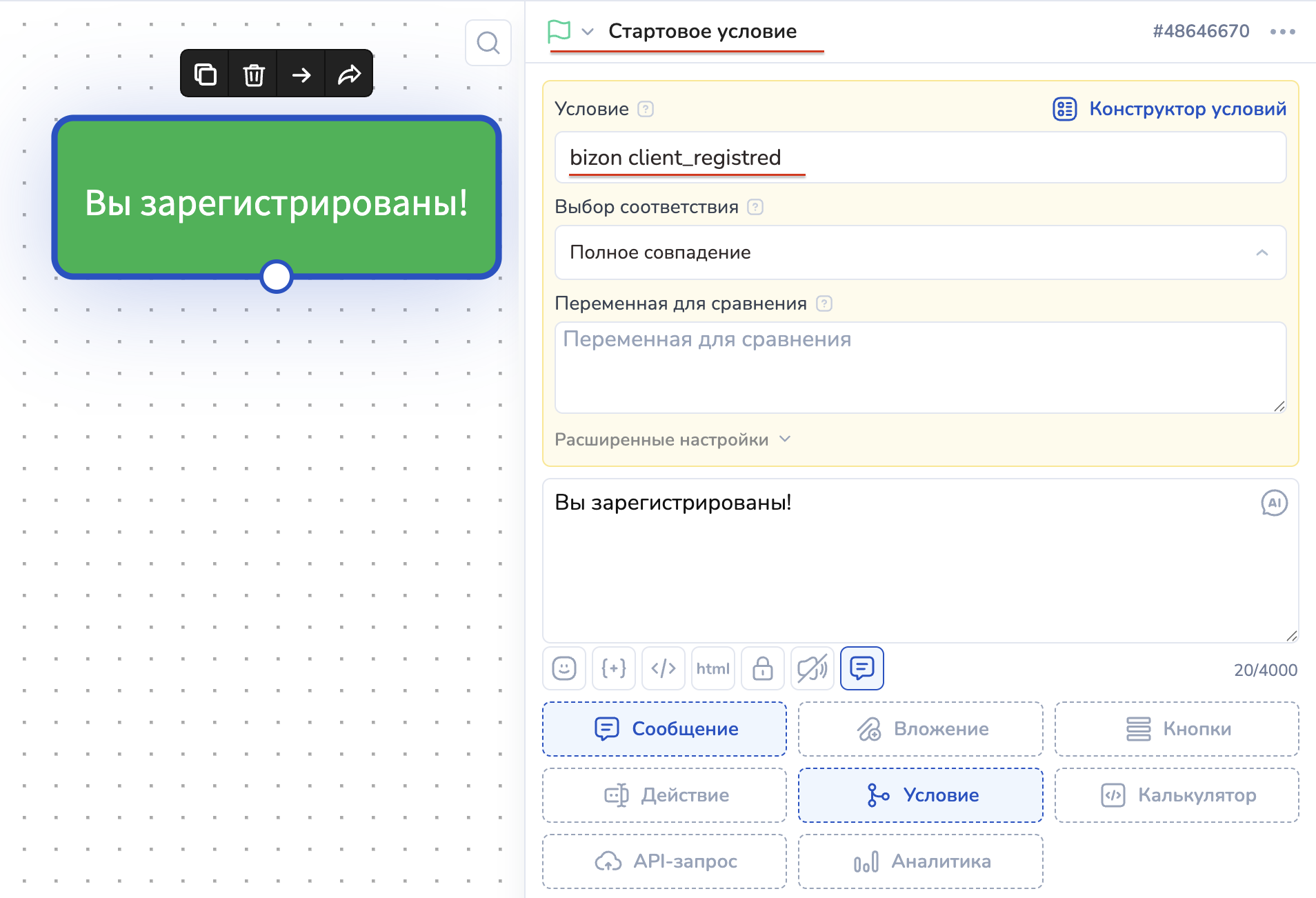Toggle the muted sound notification icon
The width and height of the screenshot is (1316, 898).
[x=812, y=668]
